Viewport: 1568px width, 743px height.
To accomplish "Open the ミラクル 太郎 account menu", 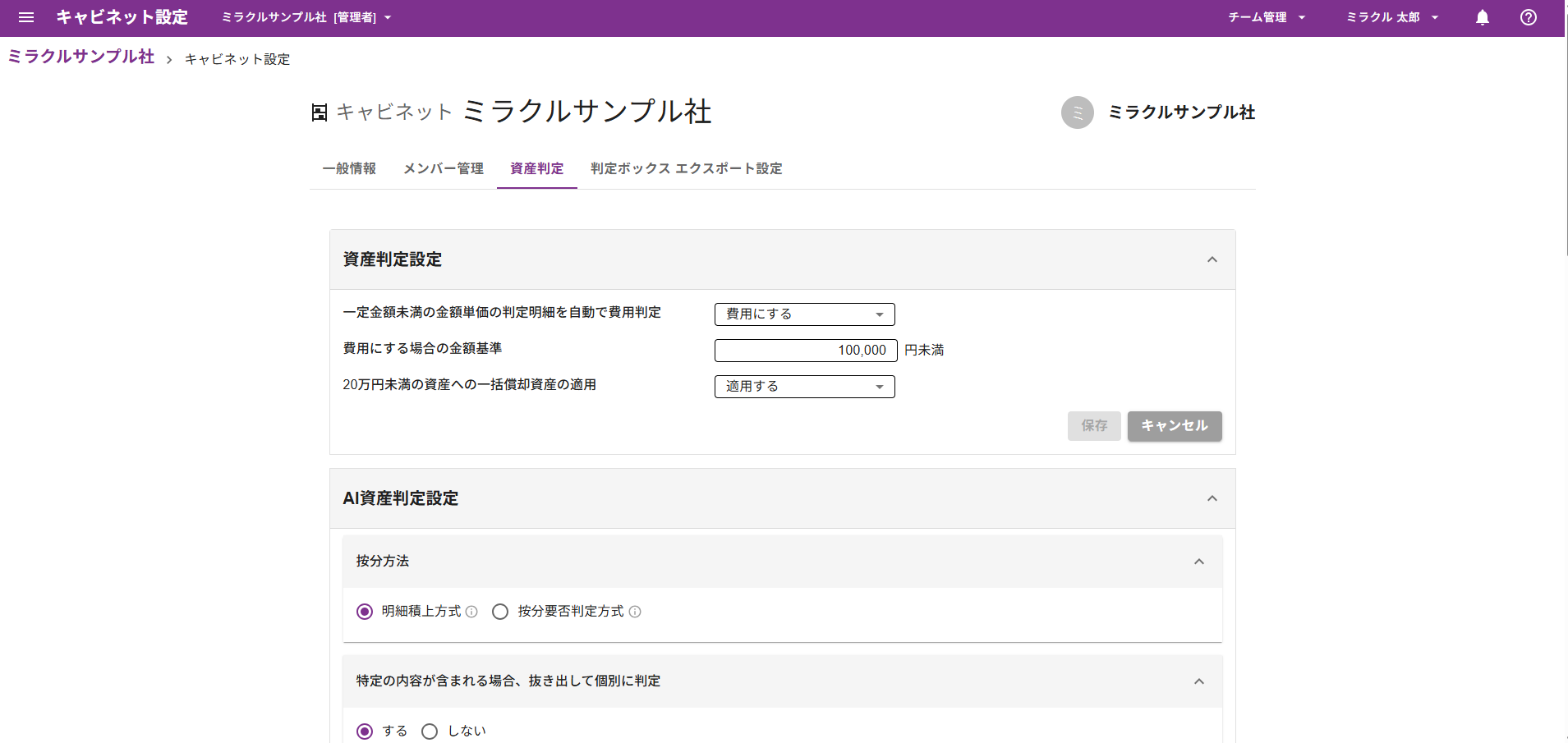I will (1391, 17).
